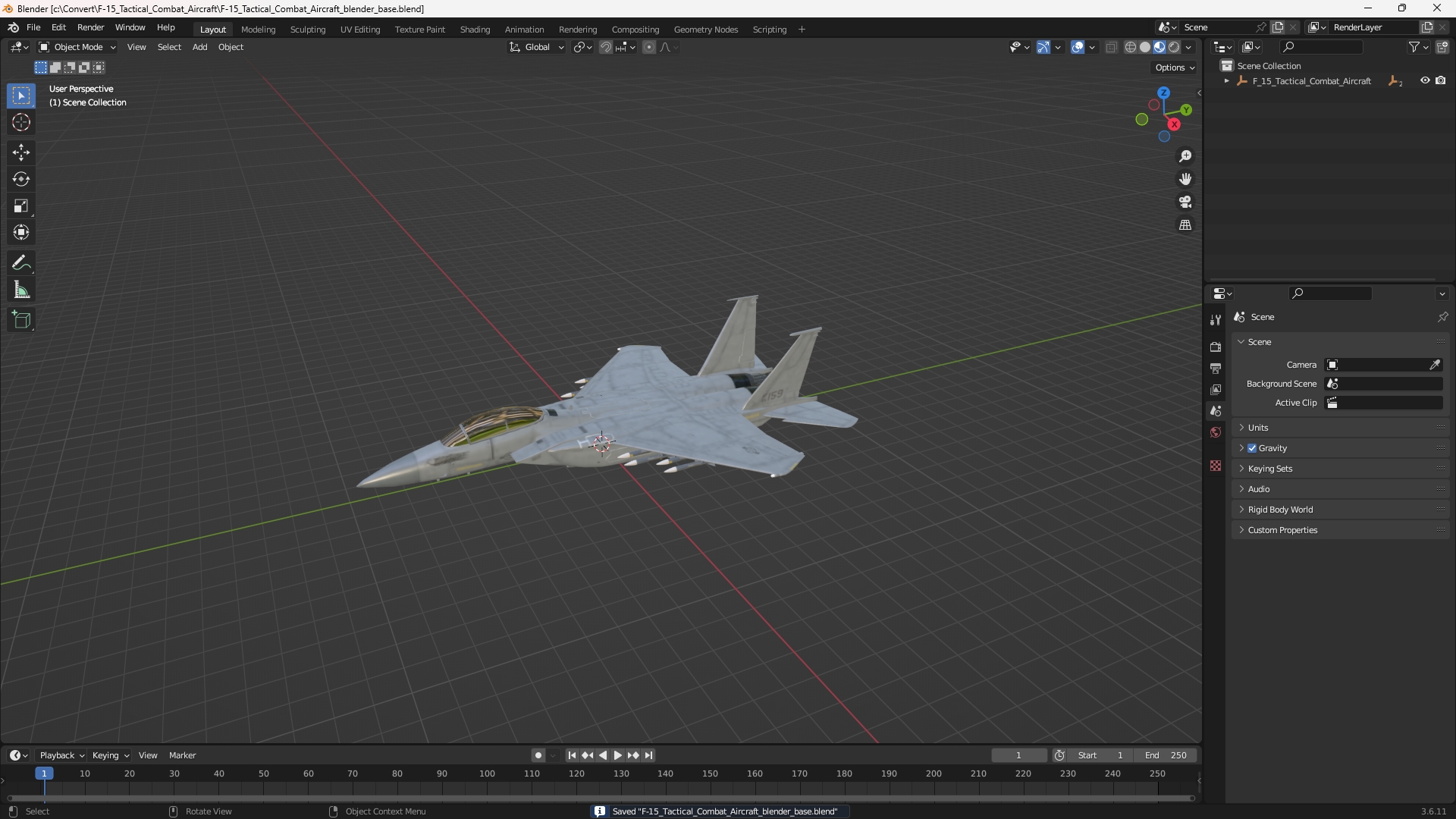Viewport: 1456px width, 819px height.
Task: Select the Rotate tool
Action: tap(21, 179)
